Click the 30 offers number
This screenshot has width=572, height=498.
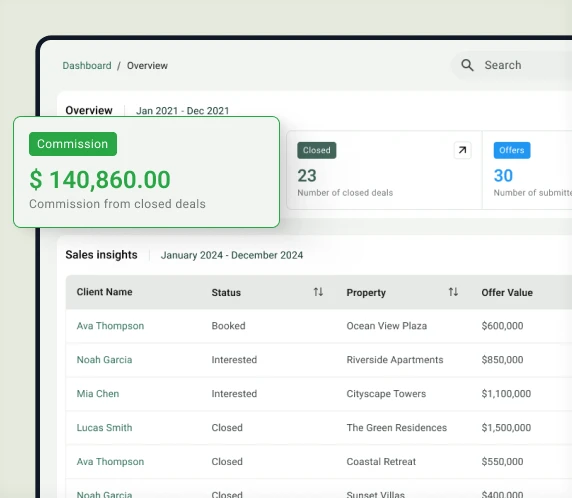point(503,176)
